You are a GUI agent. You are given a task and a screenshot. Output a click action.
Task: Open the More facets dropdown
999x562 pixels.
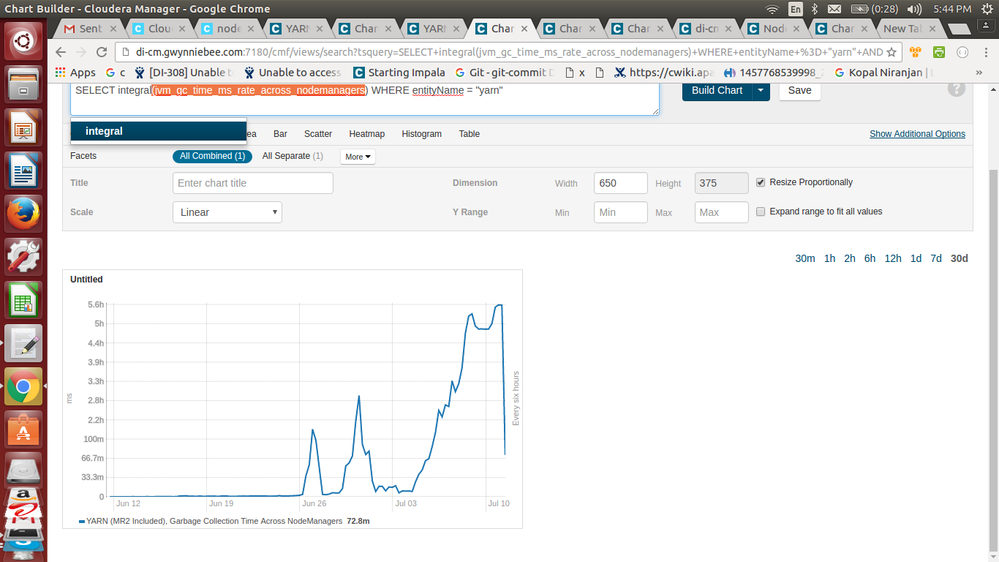[x=357, y=157]
